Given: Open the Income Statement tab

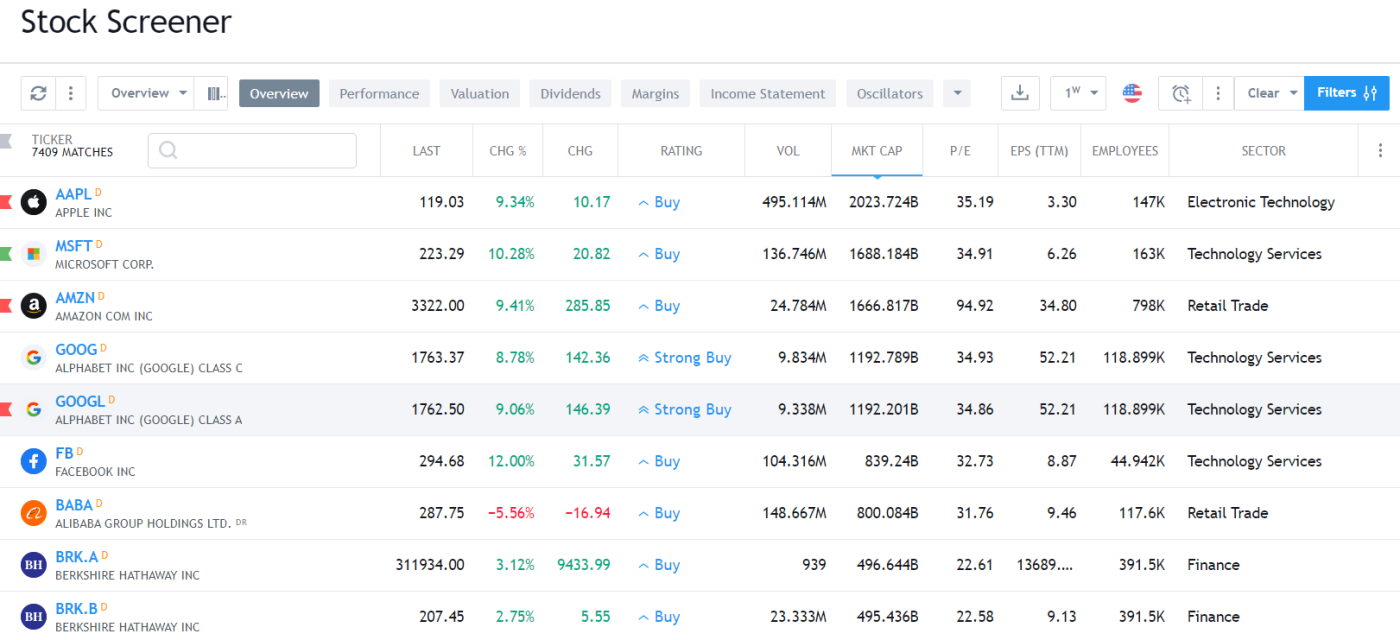Looking at the screenshot, I should pos(767,93).
